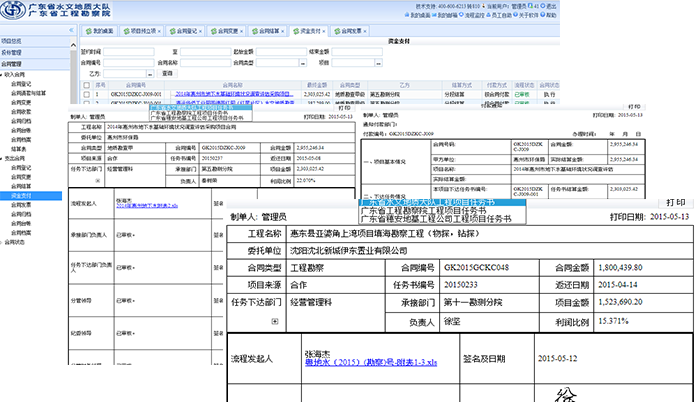Switch to the 合同发票 tab
698x402 pixels.
coord(349,31)
